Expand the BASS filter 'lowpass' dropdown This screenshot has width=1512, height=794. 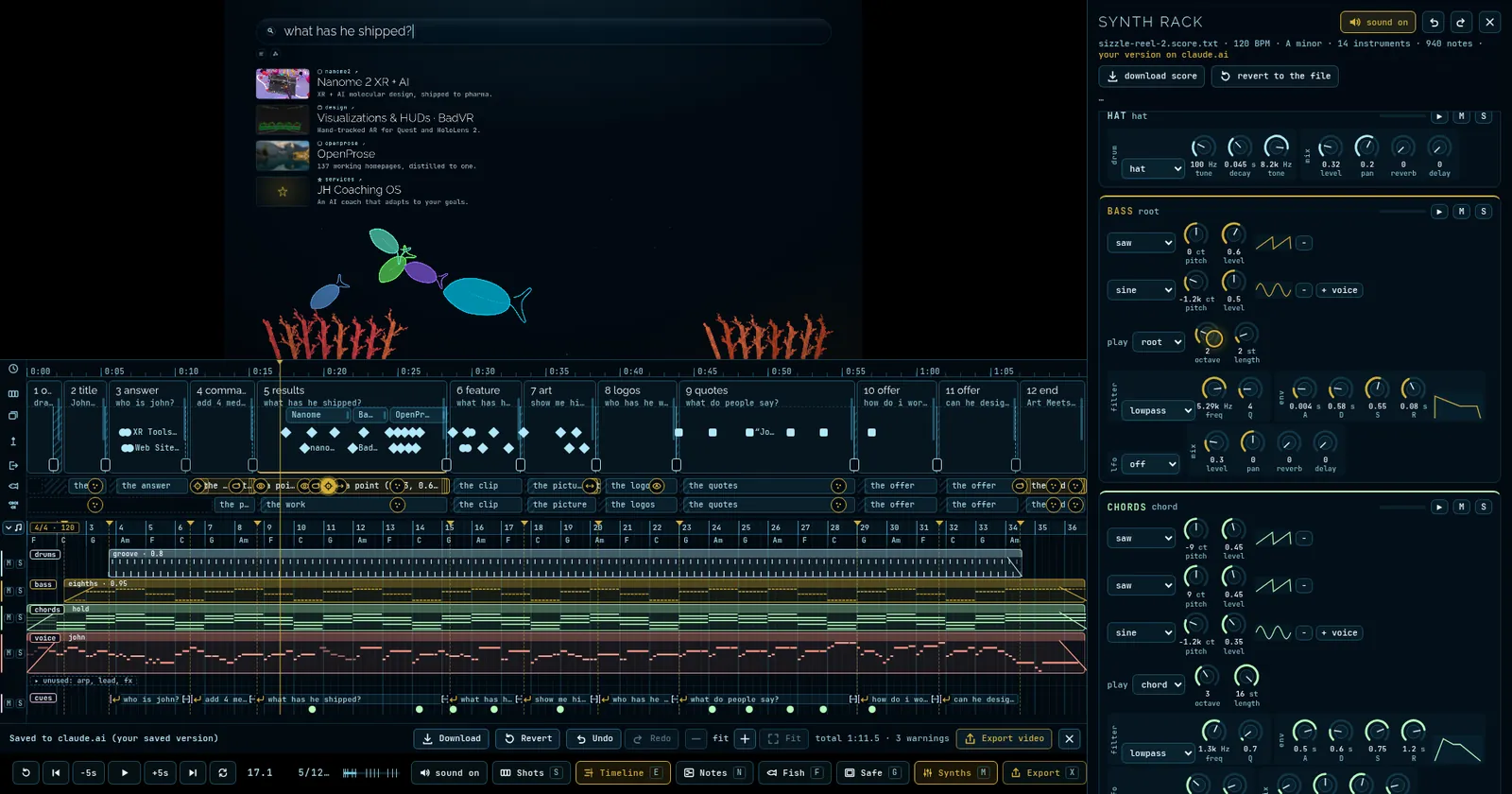[x=1159, y=410]
